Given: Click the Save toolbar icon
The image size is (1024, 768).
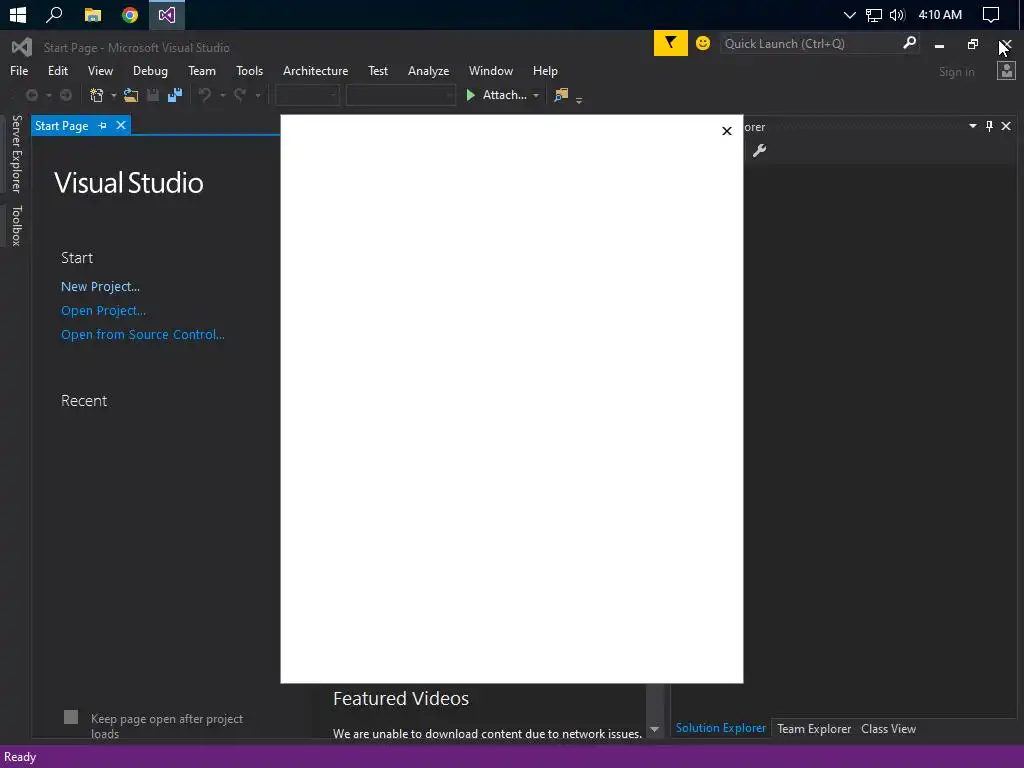Looking at the screenshot, I should tap(153, 95).
